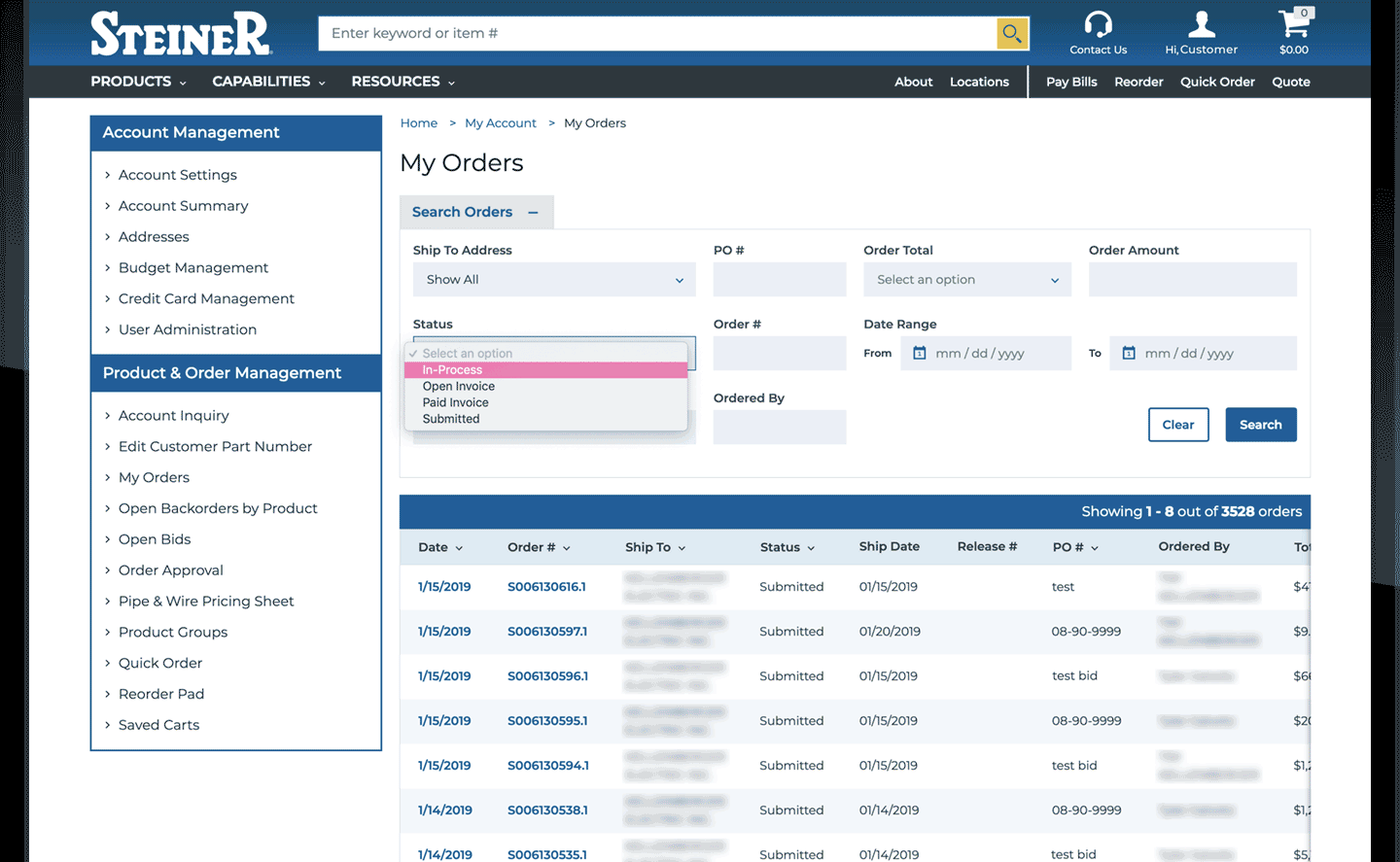Open Account Settings in sidebar

click(178, 175)
